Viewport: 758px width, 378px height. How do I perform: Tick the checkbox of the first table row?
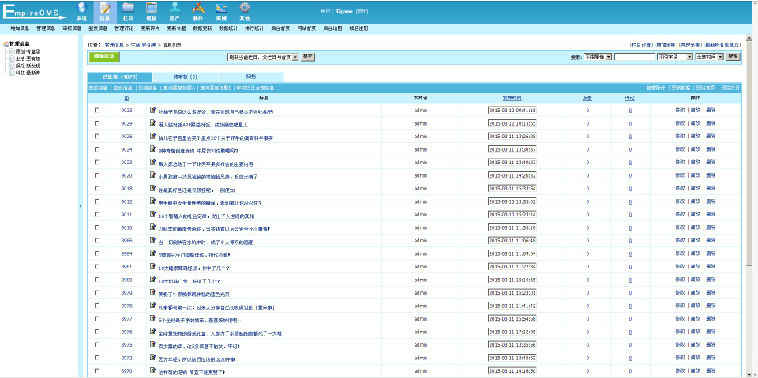tap(97, 110)
